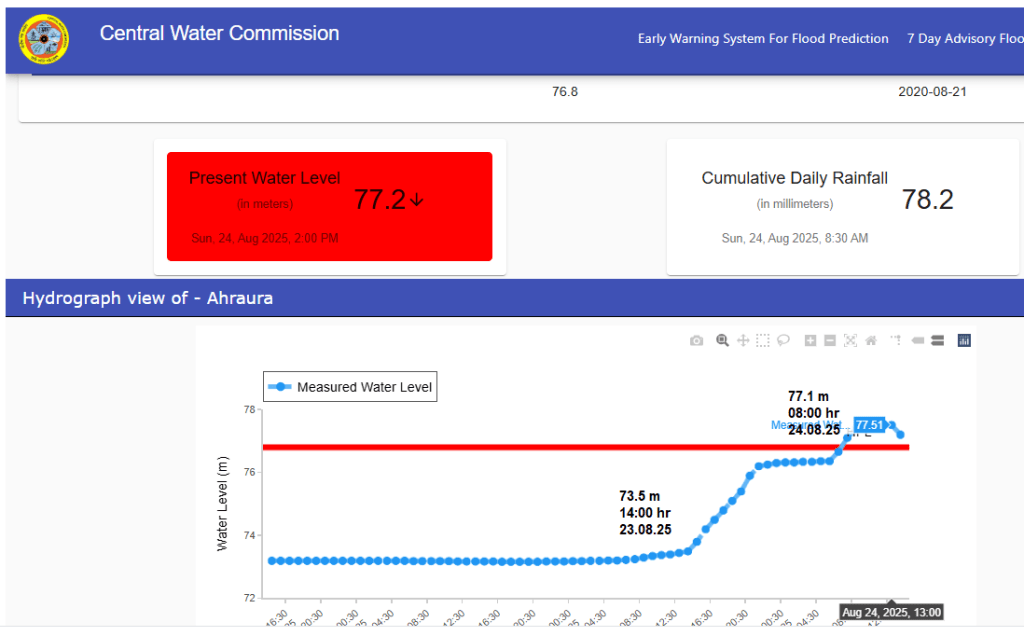The image size is (1024, 636).
Task: Click the Cumulative Daily Rainfall card
Action: click(842, 206)
